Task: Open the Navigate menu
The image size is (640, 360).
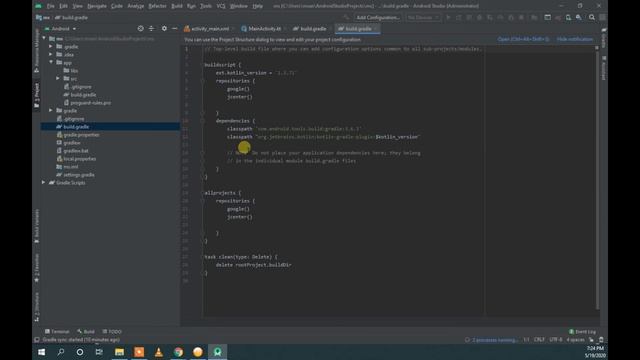Action: tap(97, 6)
